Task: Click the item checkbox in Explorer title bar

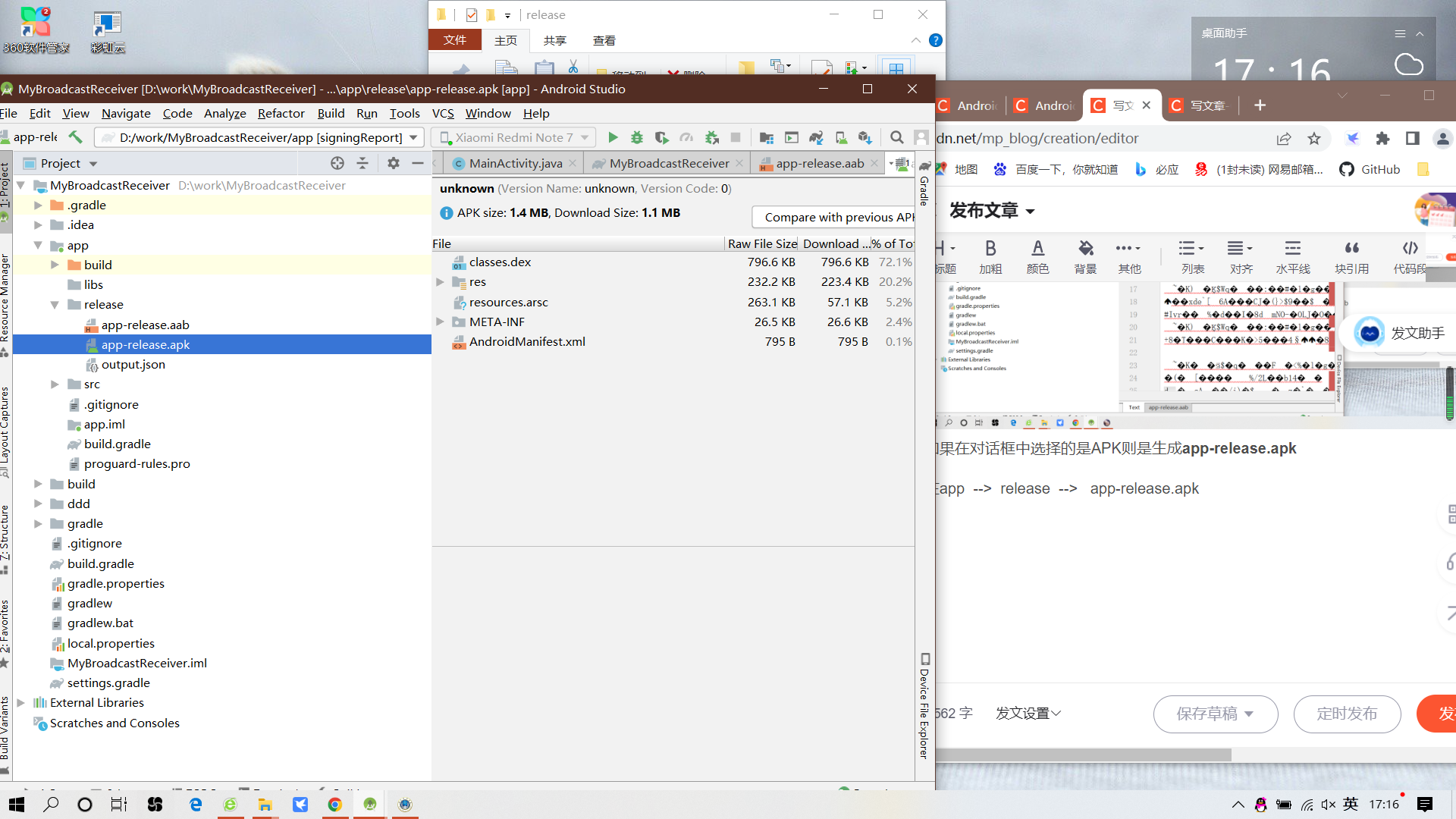Action: tap(472, 14)
